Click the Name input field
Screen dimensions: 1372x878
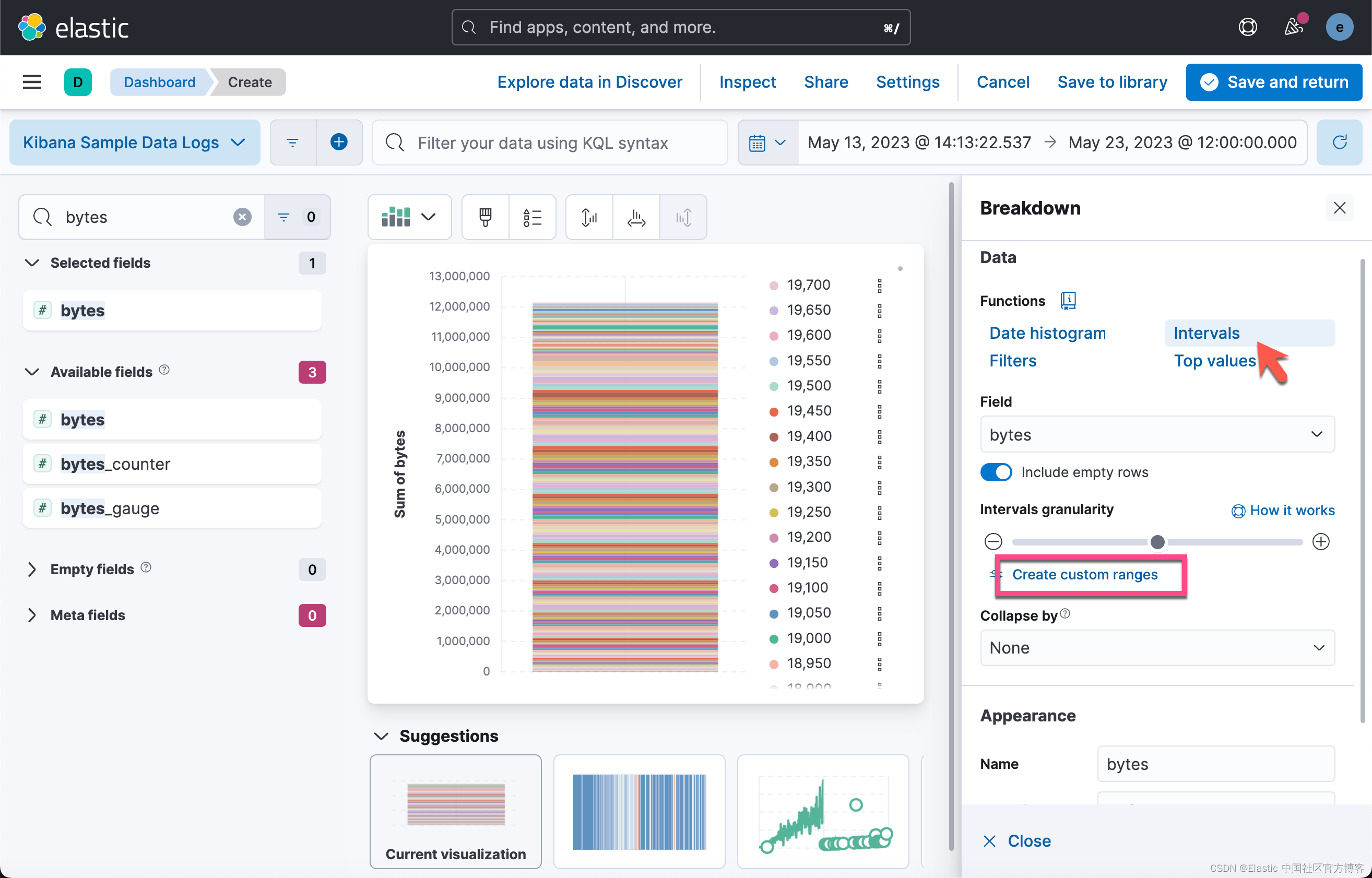(1216, 764)
